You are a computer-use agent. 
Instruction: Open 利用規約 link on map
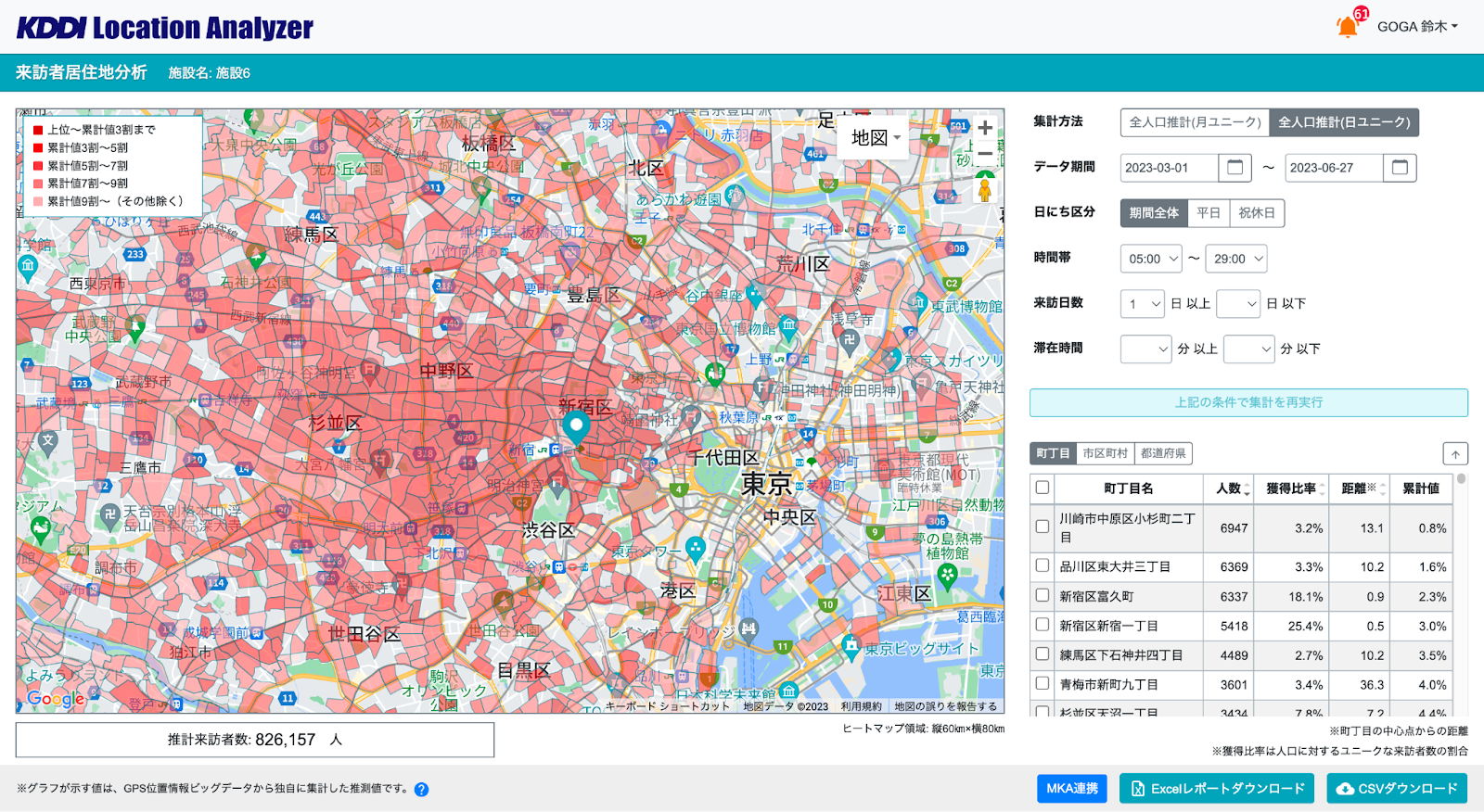862,706
